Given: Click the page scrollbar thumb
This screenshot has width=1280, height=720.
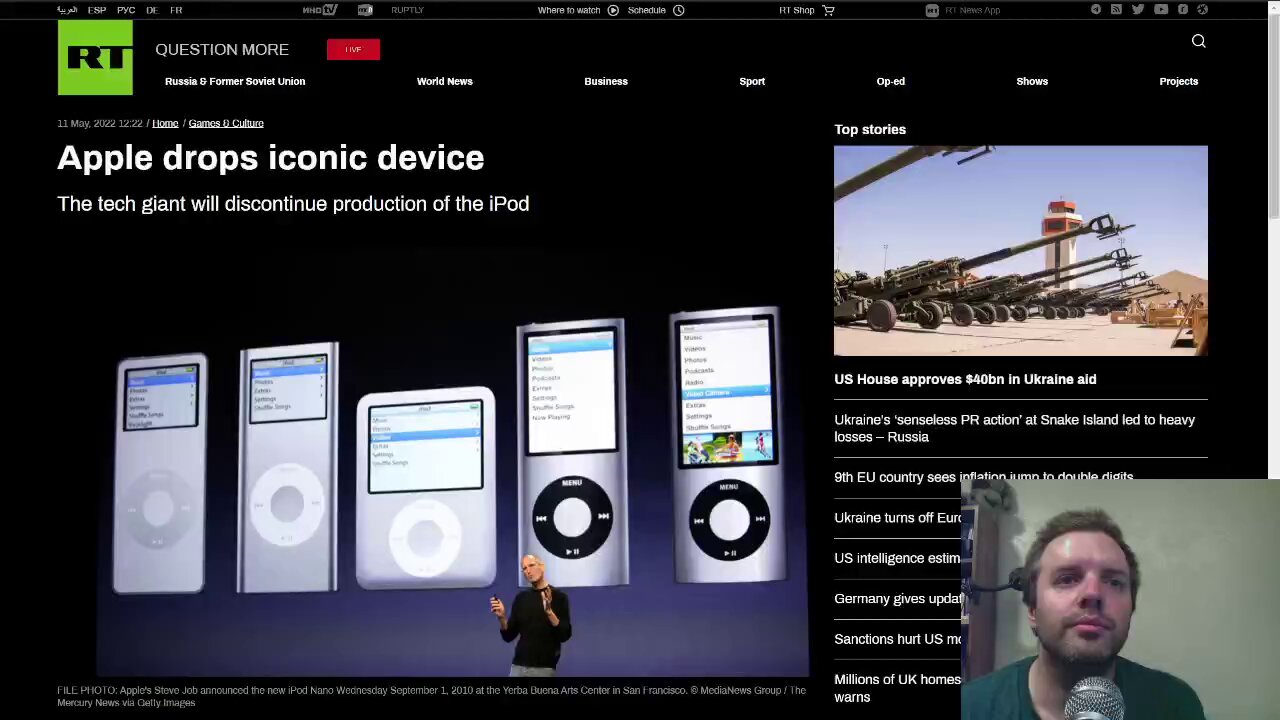Looking at the screenshot, I should click(x=1273, y=115).
